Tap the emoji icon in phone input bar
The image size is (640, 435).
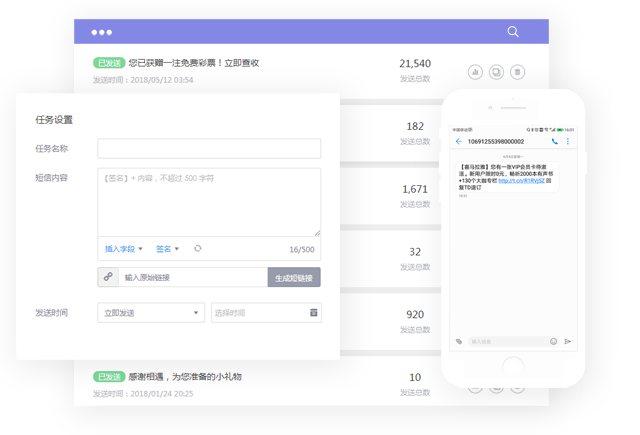click(553, 341)
